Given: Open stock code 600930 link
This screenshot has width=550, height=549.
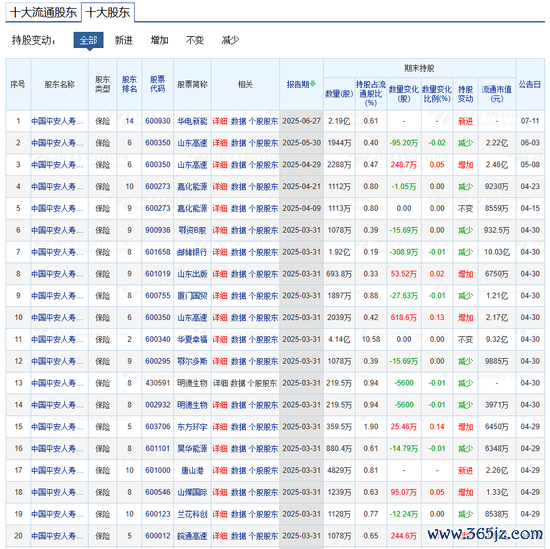Looking at the screenshot, I should 158,121.
